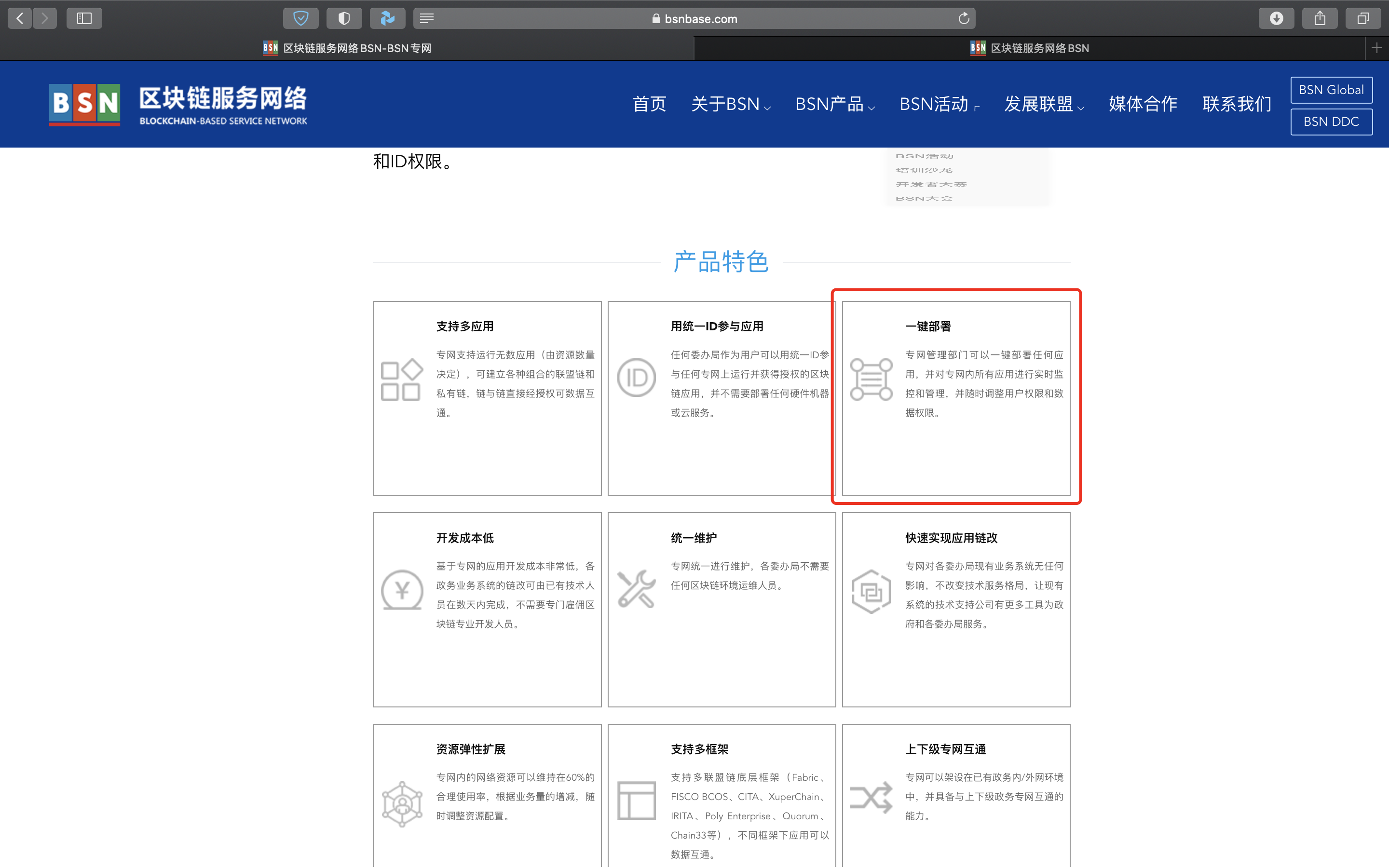Click the BSN logo
1389x868 pixels.
84,105
